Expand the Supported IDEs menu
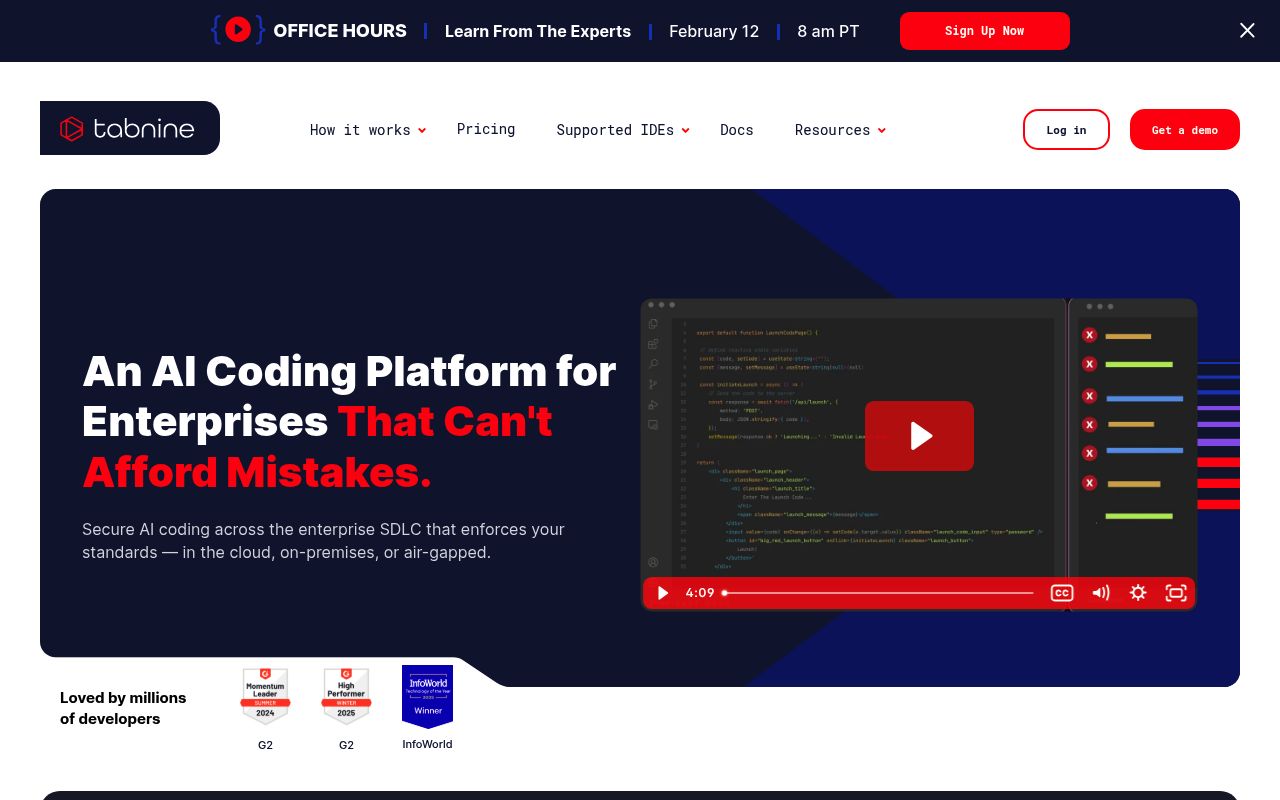Image resolution: width=1280 pixels, height=800 pixels. (622, 130)
